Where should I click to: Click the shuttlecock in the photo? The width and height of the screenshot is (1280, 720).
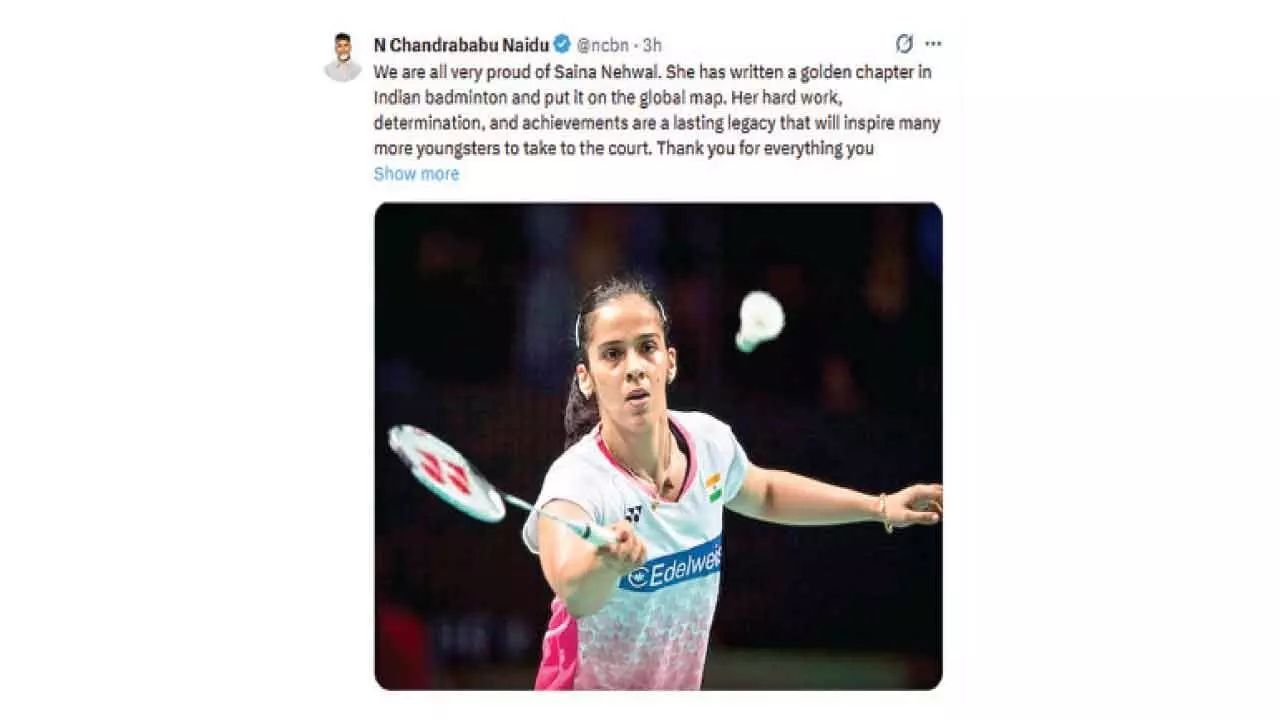pyautogui.click(x=760, y=320)
